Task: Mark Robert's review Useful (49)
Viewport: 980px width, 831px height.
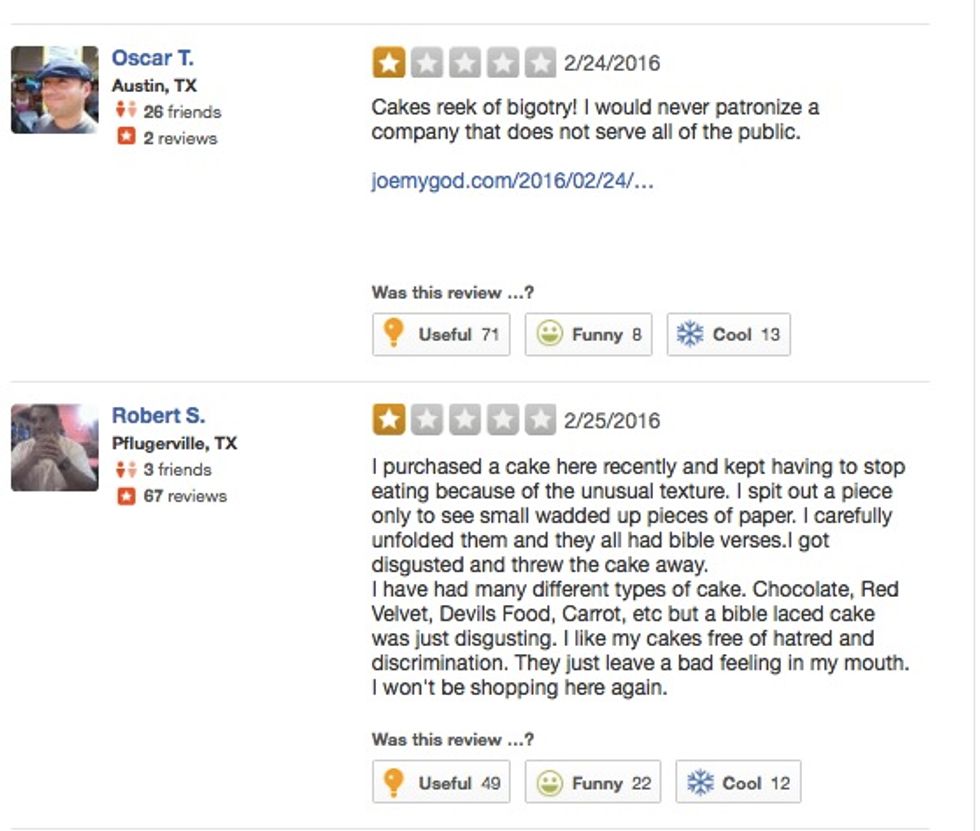Action: 441,783
